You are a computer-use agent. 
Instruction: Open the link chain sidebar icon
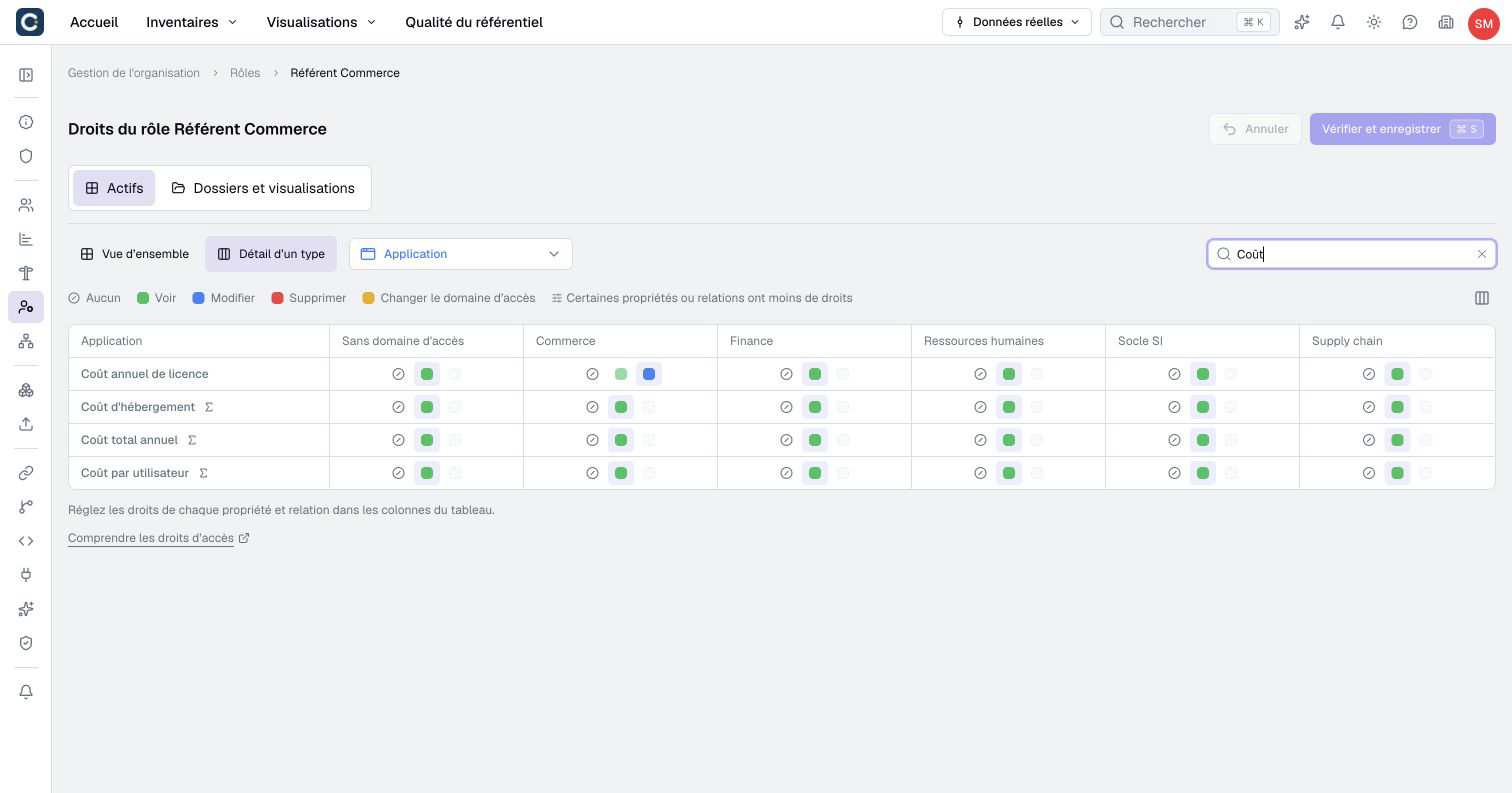pyautogui.click(x=26, y=473)
